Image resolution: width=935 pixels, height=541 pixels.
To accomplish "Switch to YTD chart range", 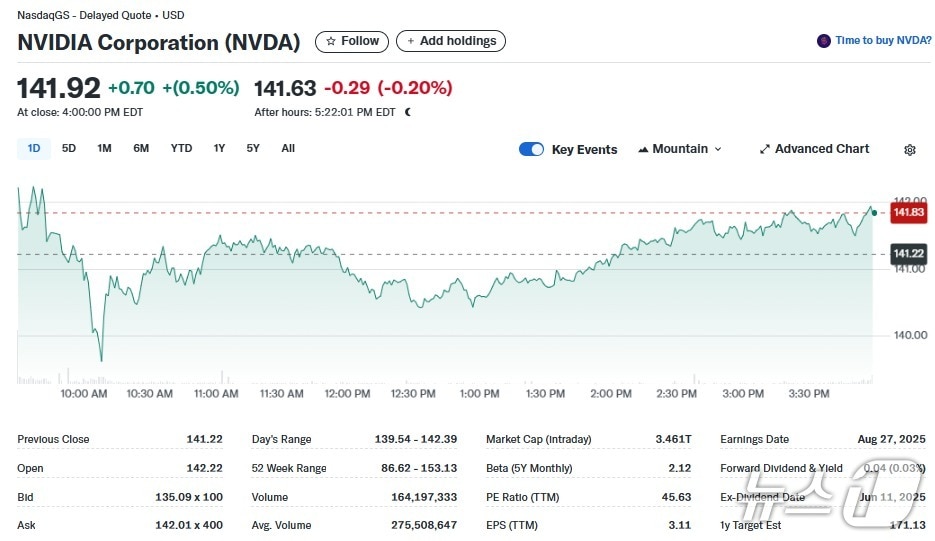I will pos(181,148).
